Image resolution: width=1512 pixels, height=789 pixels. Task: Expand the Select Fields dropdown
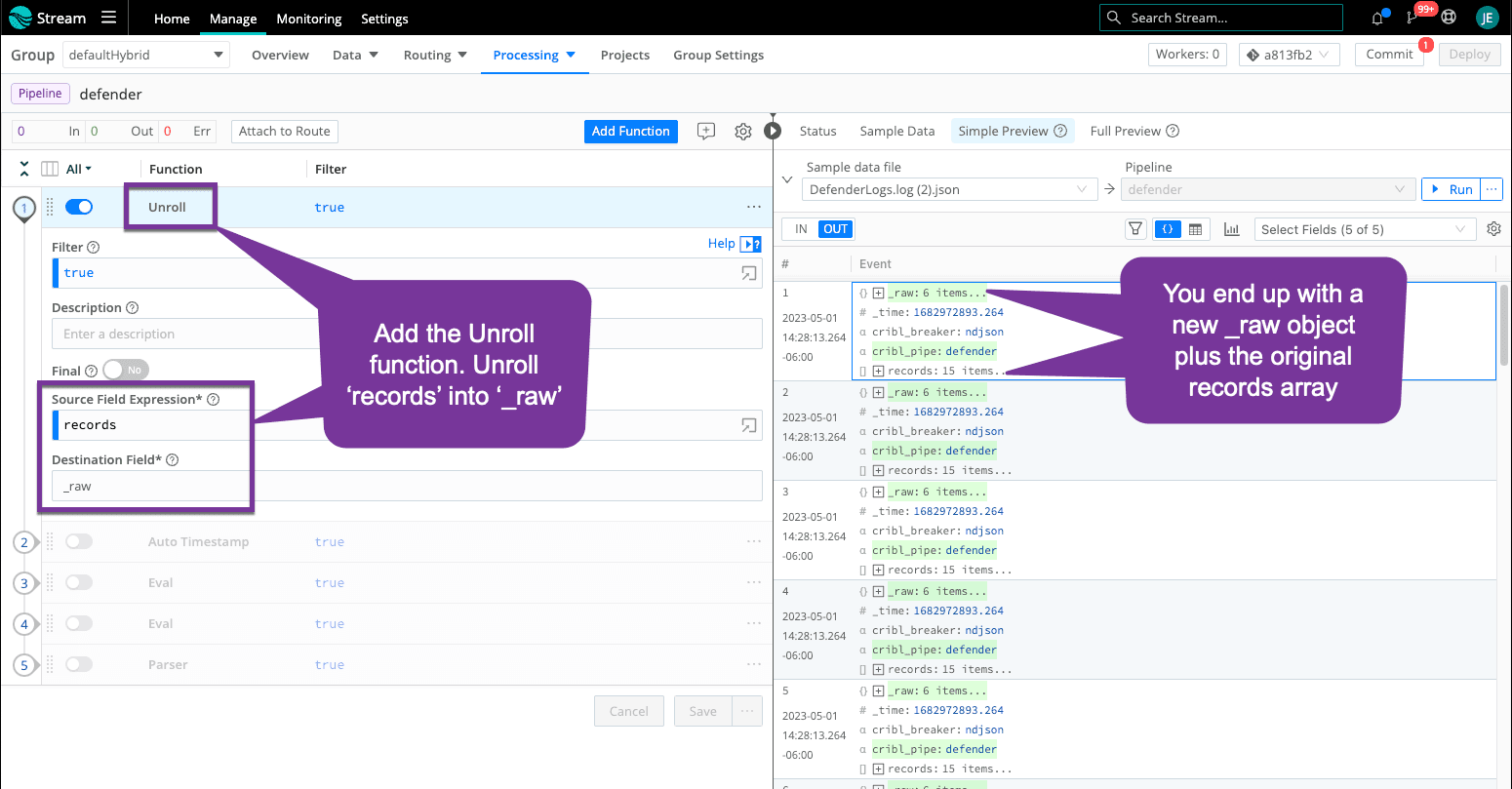click(1363, 229)
